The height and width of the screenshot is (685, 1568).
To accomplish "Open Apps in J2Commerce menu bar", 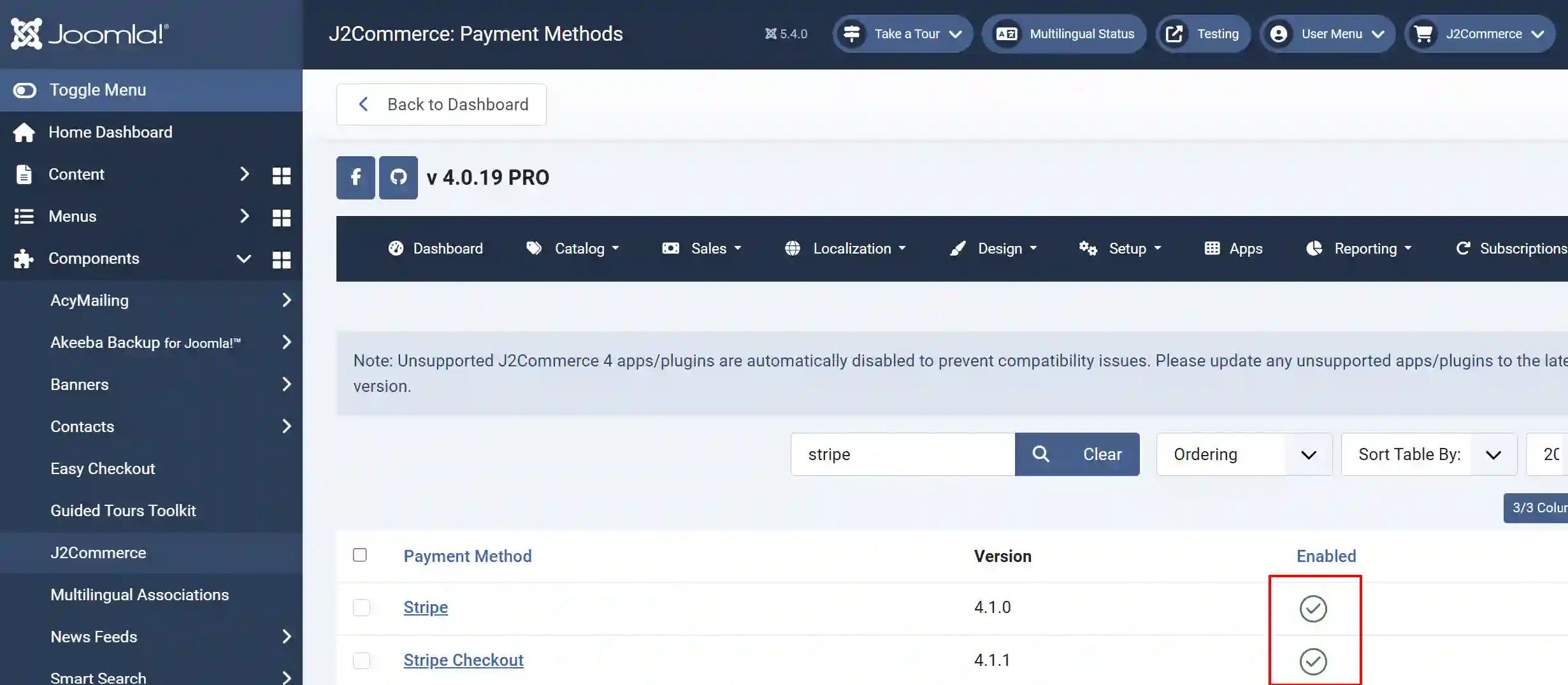I will point(1234,249).
